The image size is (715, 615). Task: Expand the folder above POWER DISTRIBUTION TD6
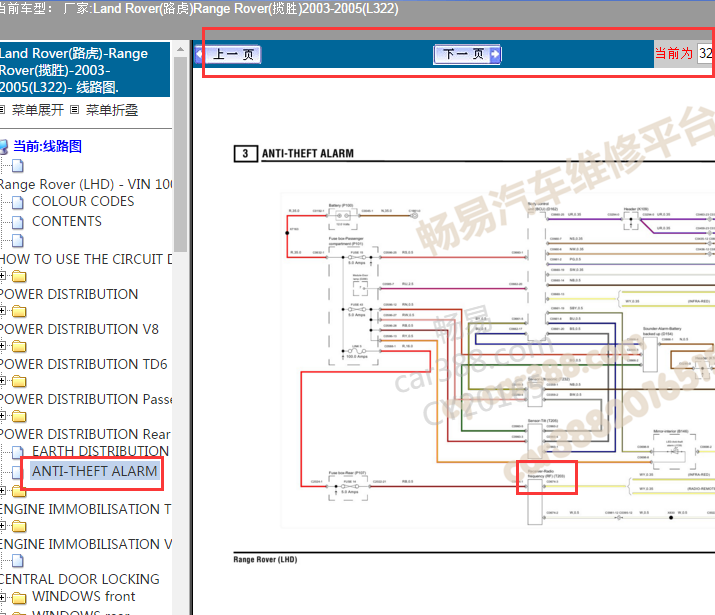[x=3, y=346]
